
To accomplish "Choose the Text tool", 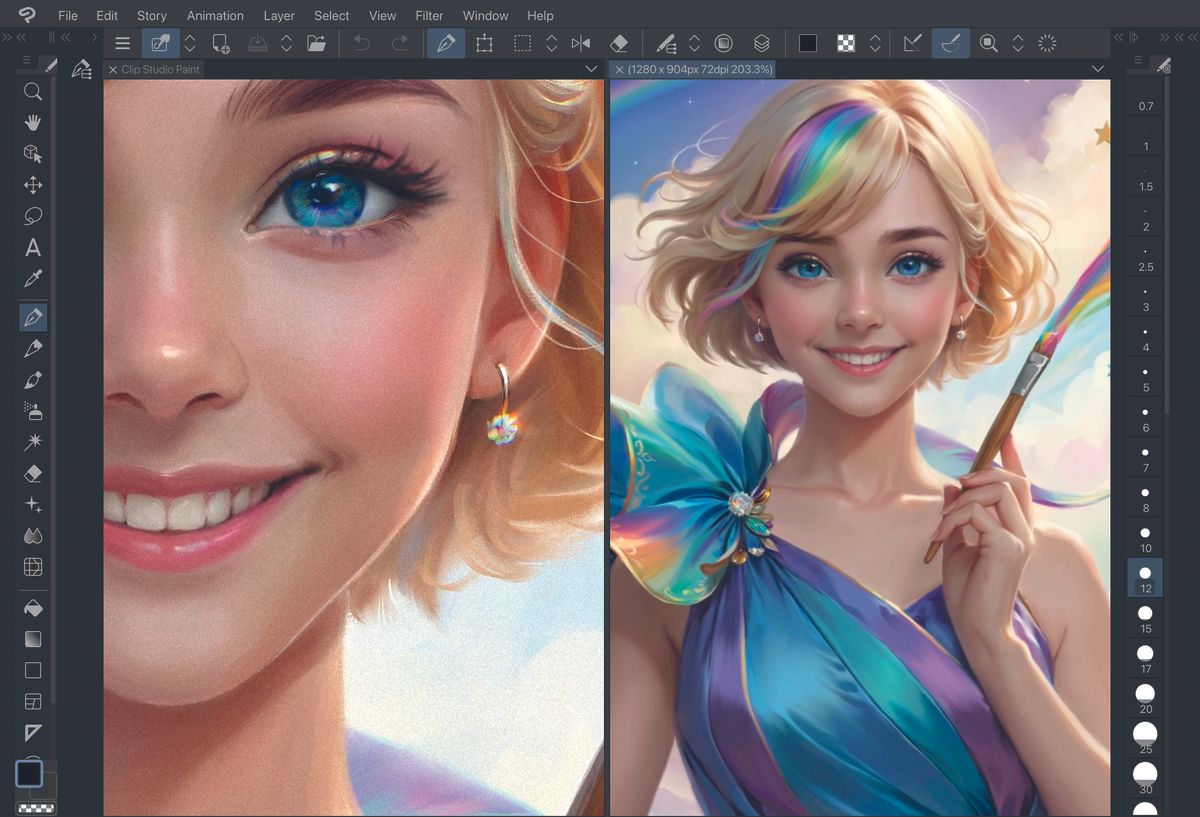I will 33,247.
